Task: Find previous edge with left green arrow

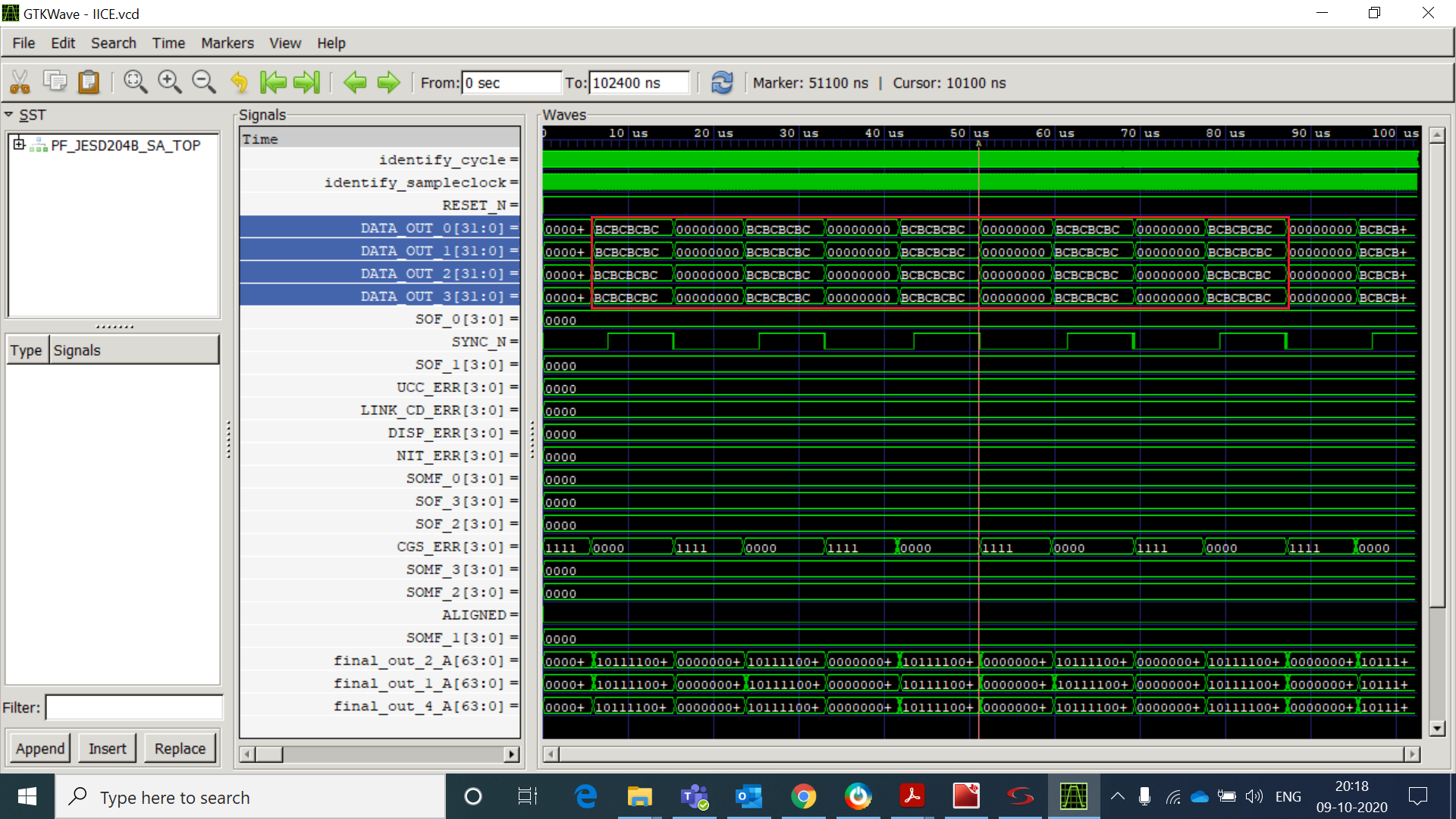Action: (x=354, y=82)
